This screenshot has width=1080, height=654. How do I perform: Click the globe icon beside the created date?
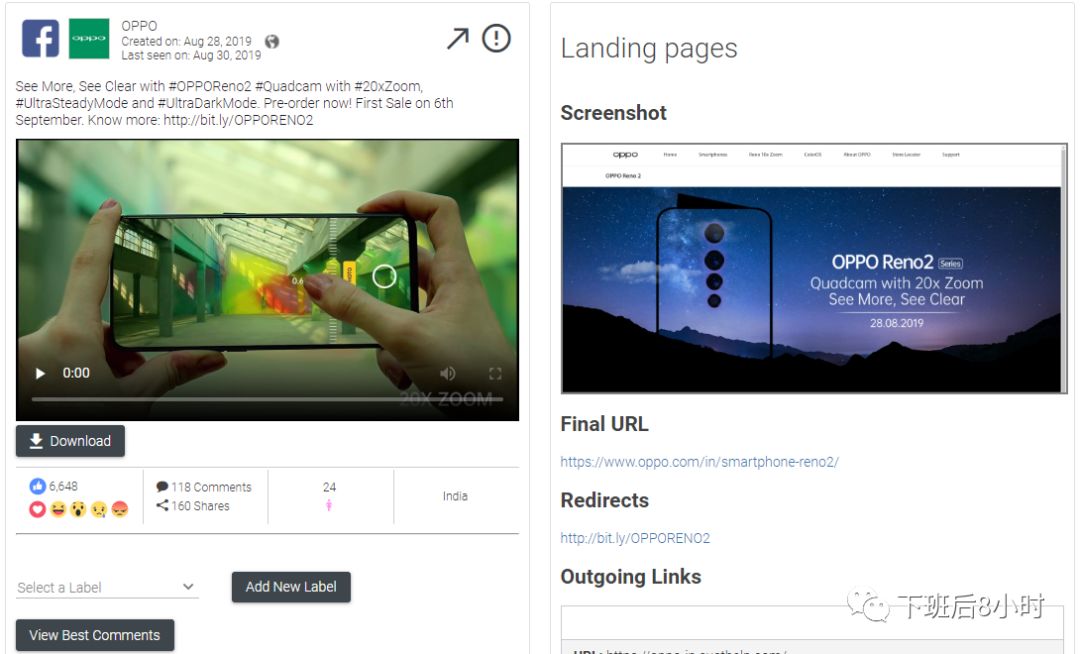click(272, 41)
